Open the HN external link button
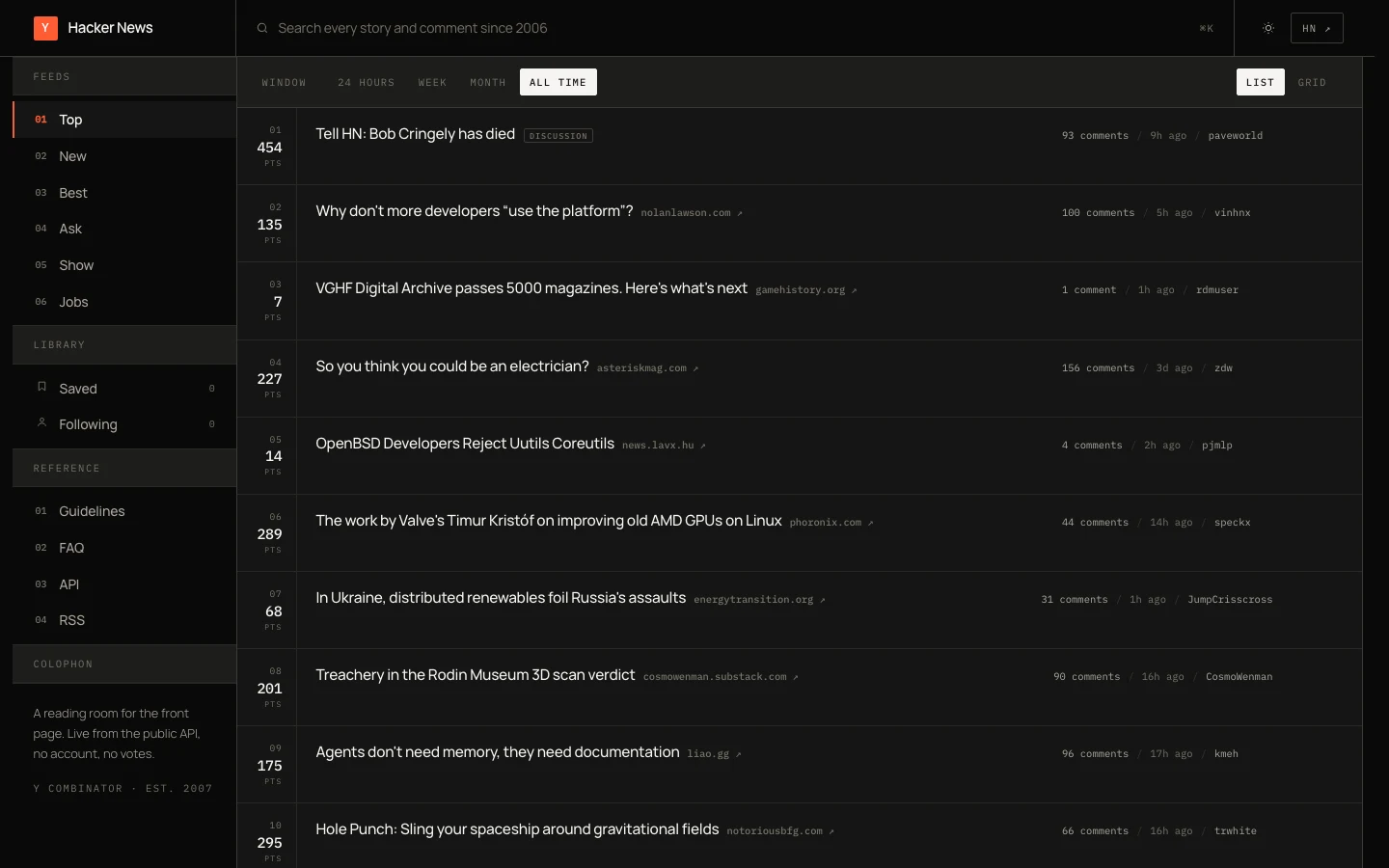This screenshot has width=1389, height=868. pos(1317,28)
